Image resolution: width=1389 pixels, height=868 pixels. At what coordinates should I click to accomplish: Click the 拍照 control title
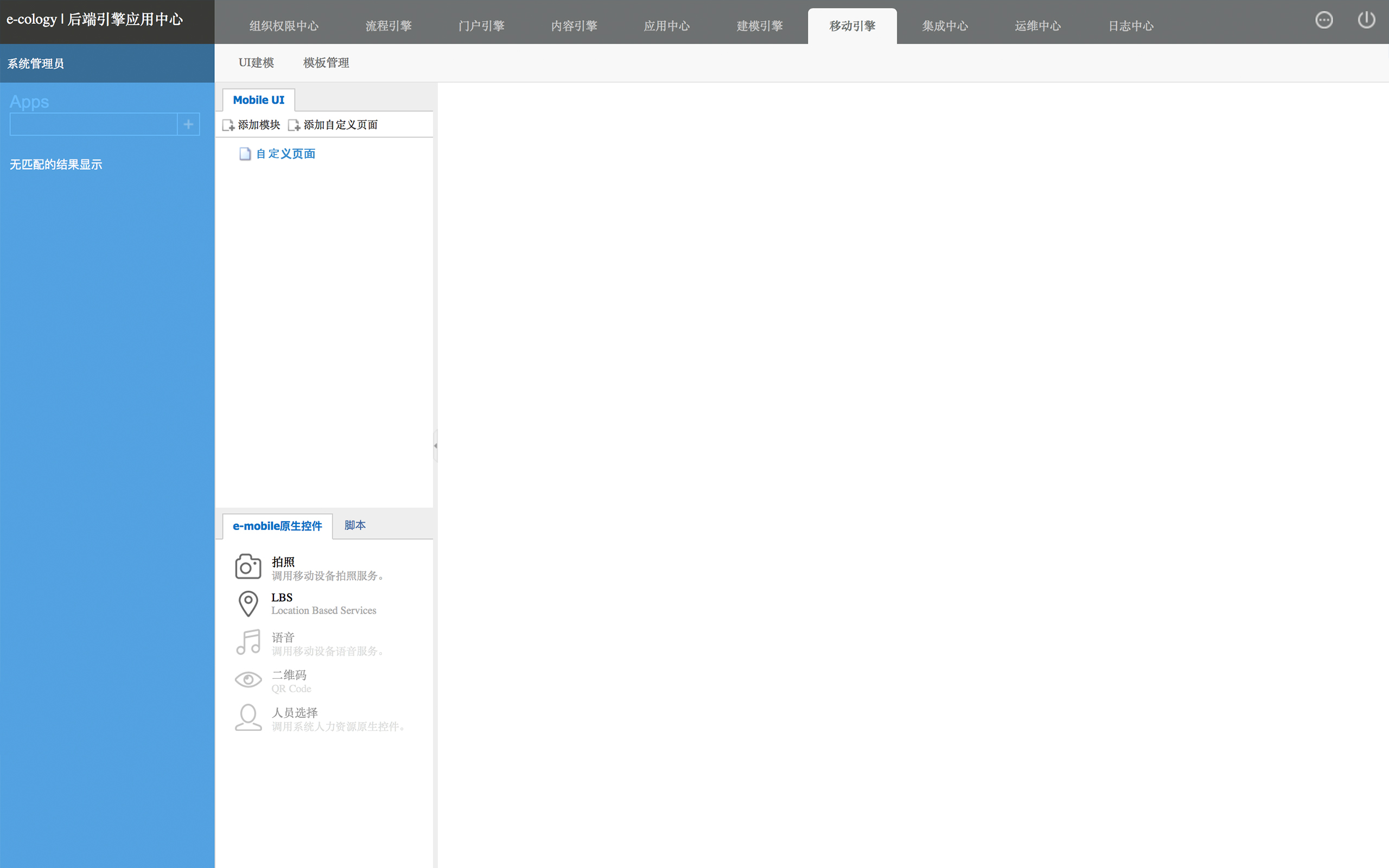click(283, 561)
